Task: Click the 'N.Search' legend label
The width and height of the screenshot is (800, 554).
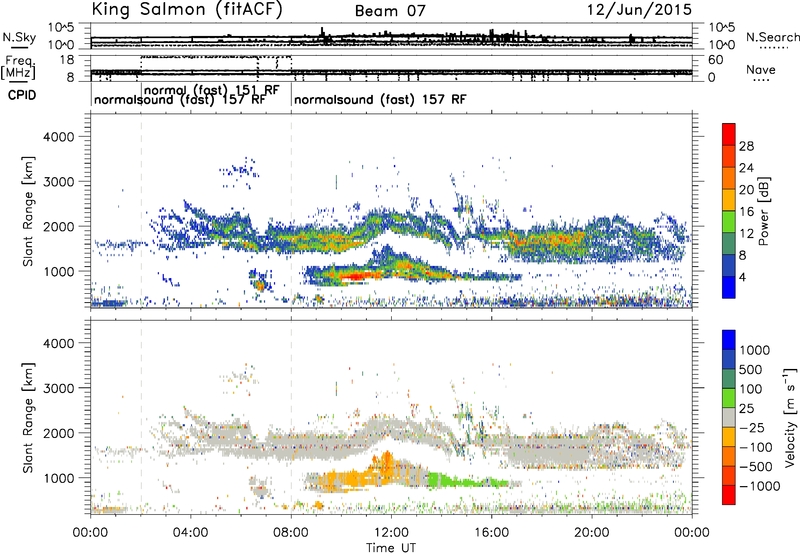Action: 772,37
